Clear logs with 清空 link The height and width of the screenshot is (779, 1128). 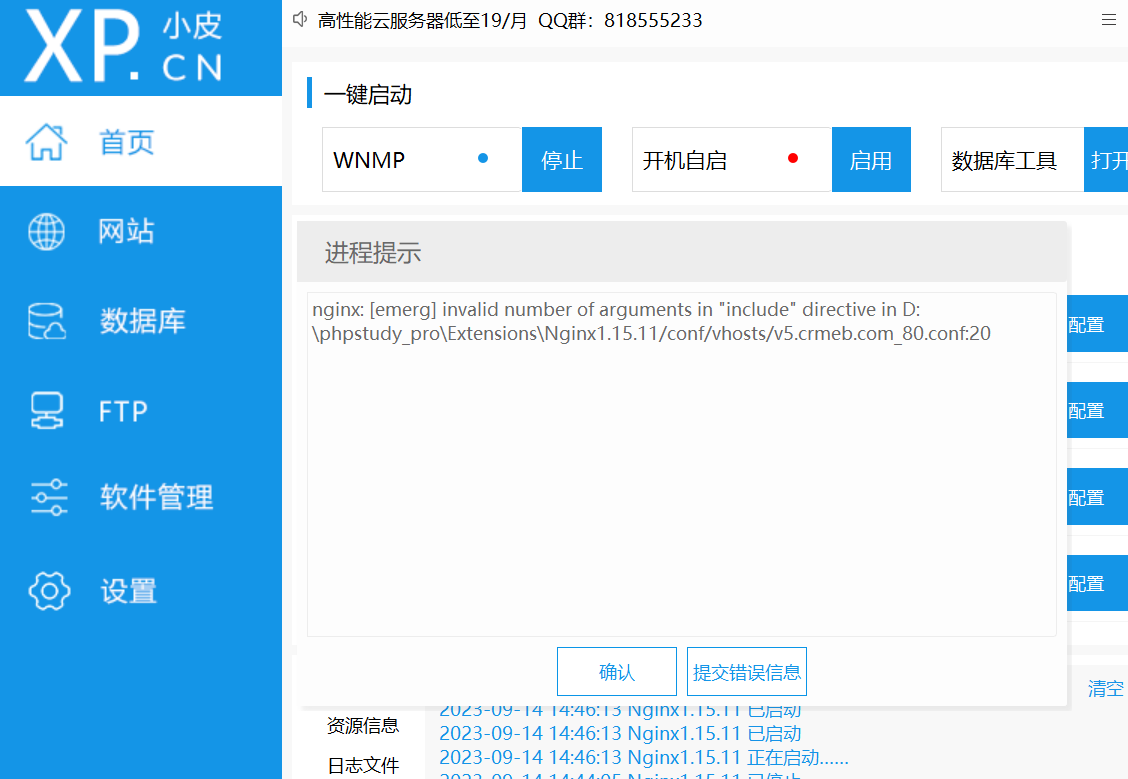tap(1106, 688)
